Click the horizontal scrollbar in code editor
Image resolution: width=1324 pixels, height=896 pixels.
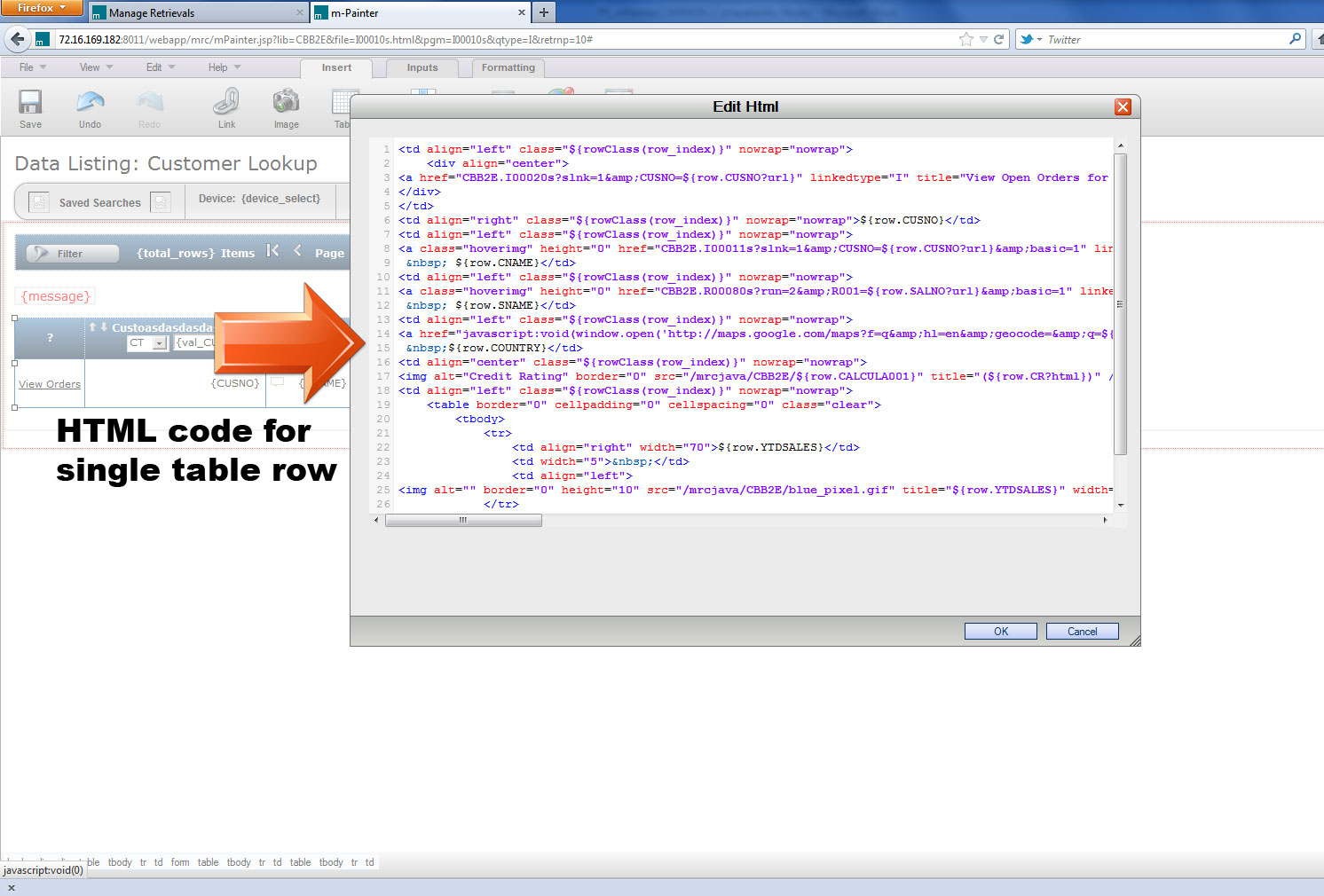[x=463, y=521]
